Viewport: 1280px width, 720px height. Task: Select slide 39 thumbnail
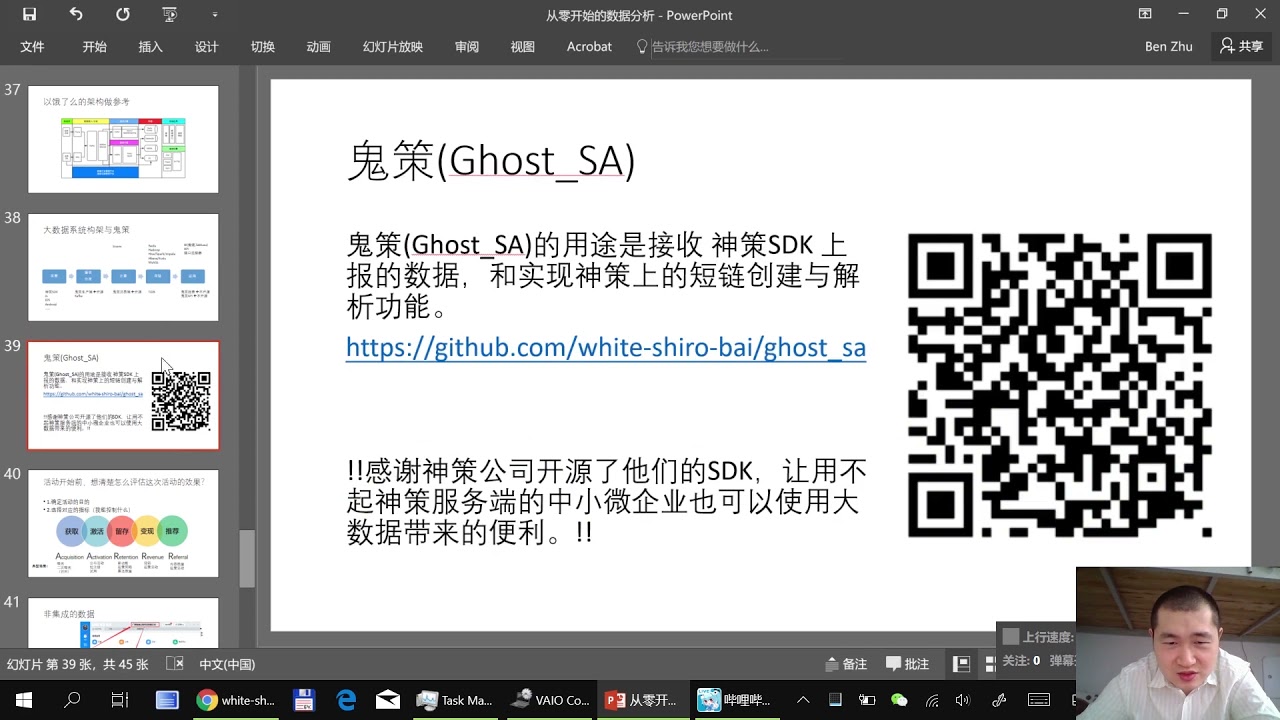coord(123,395)
